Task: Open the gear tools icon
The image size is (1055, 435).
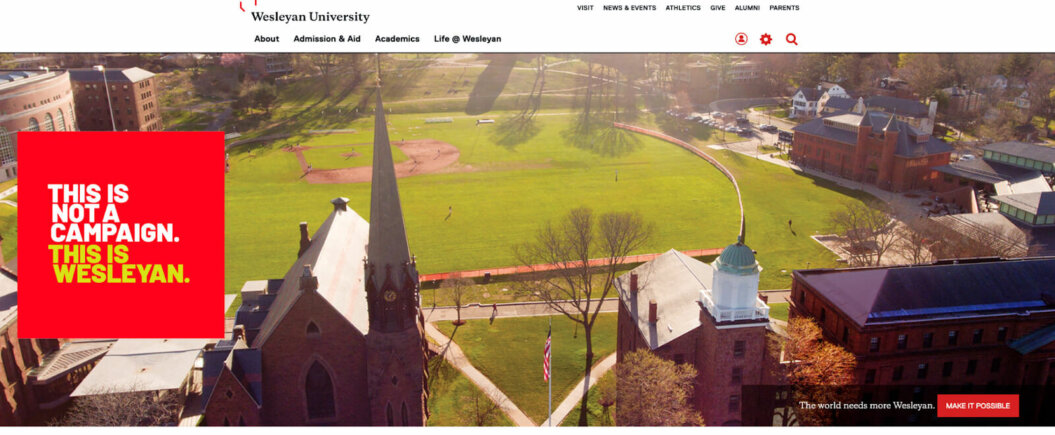Action: coord(766,39)
